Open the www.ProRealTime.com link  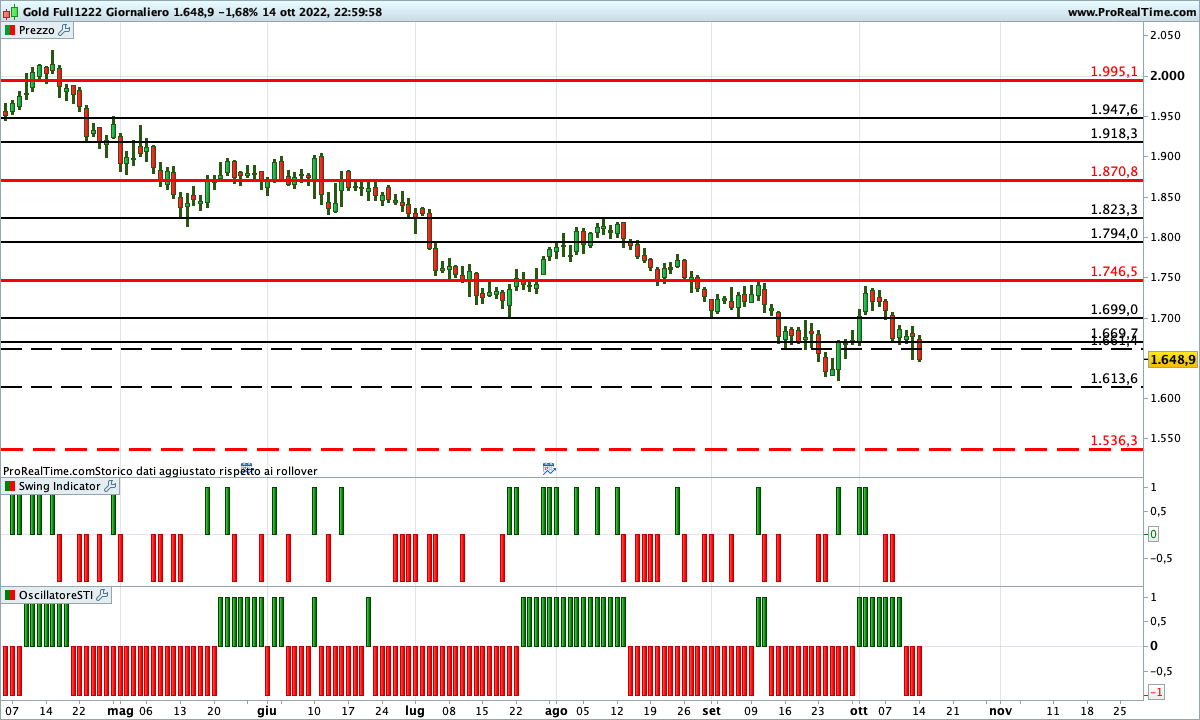(x=1131, y=12)
